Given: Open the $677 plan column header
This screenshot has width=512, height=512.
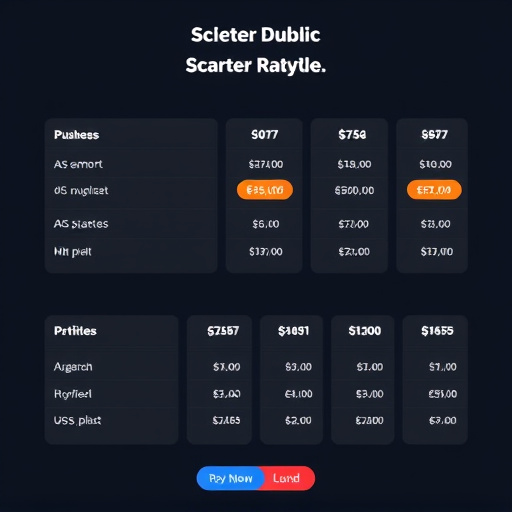Looking at the screenshot, I should [x=434, y=135].
